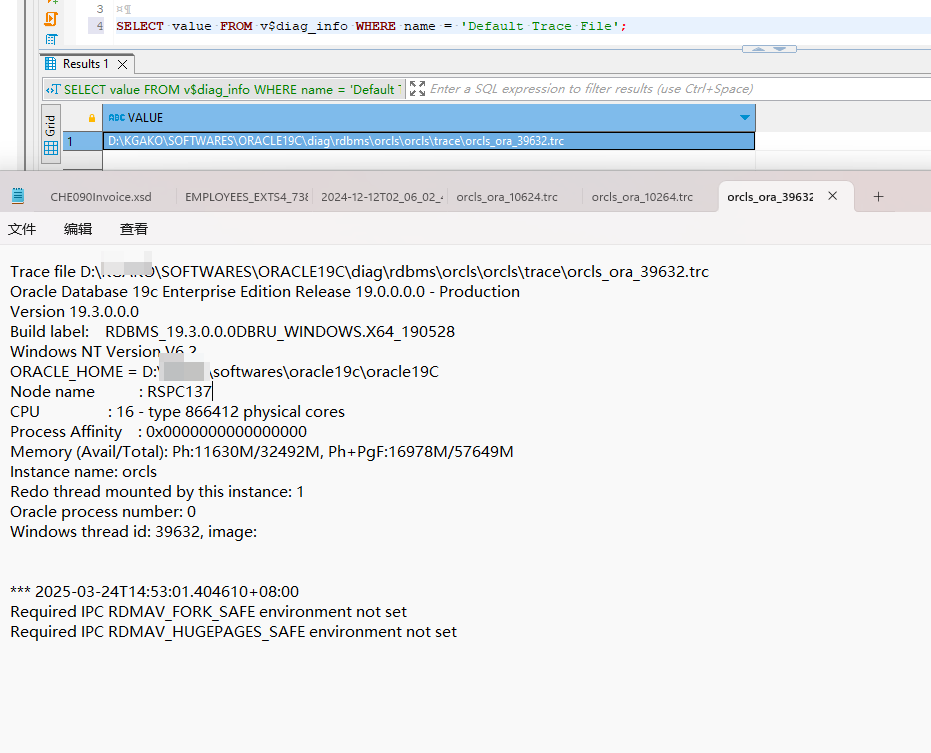Viewport: 931px width, 753px height.
Task: Switch to the orcls_ora_10624.trc tab
Action: point(507,197)
